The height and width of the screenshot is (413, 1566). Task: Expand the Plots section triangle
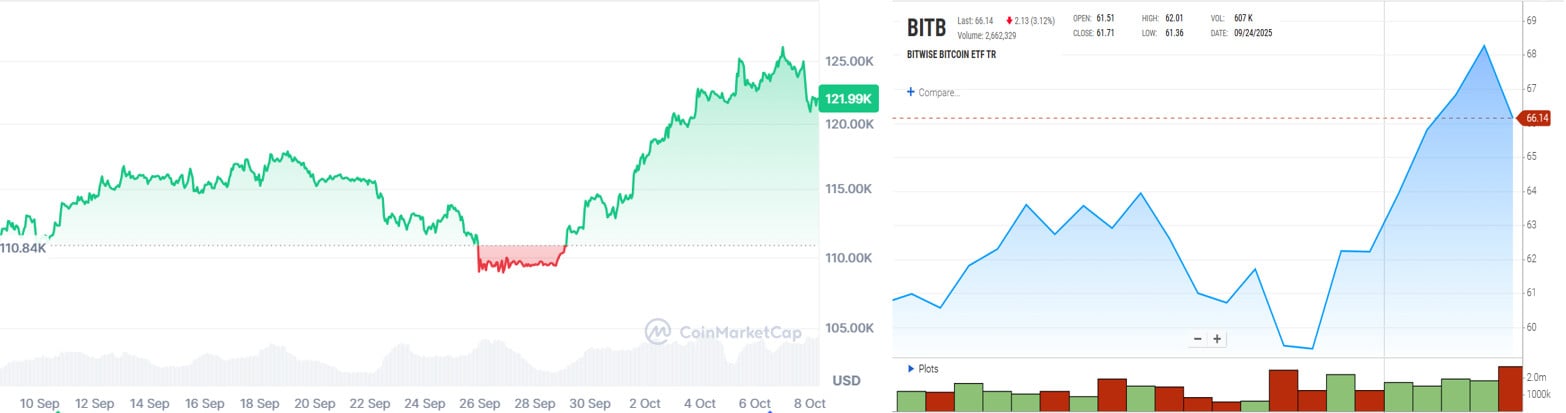(910, 368)
